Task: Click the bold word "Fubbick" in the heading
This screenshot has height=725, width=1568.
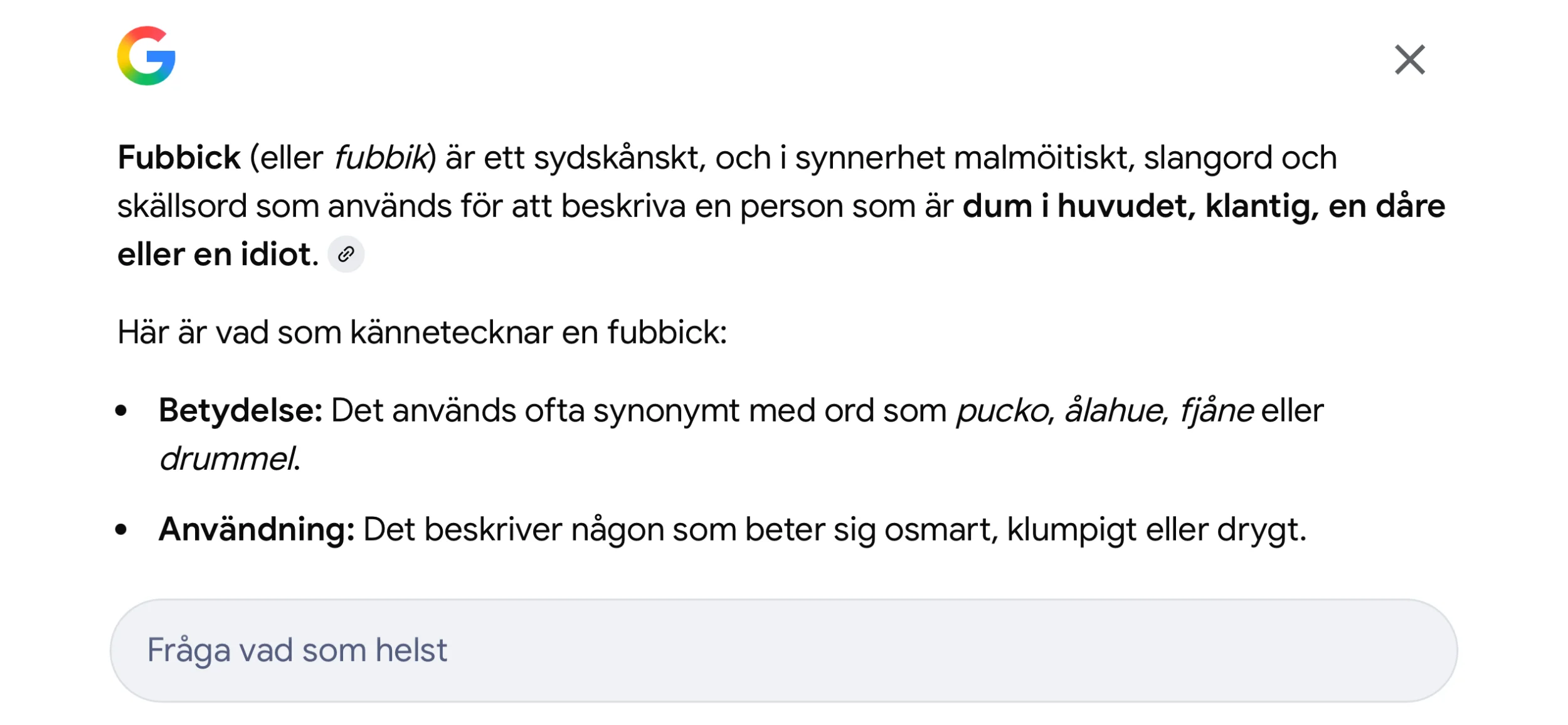Action: coord(179,157)
